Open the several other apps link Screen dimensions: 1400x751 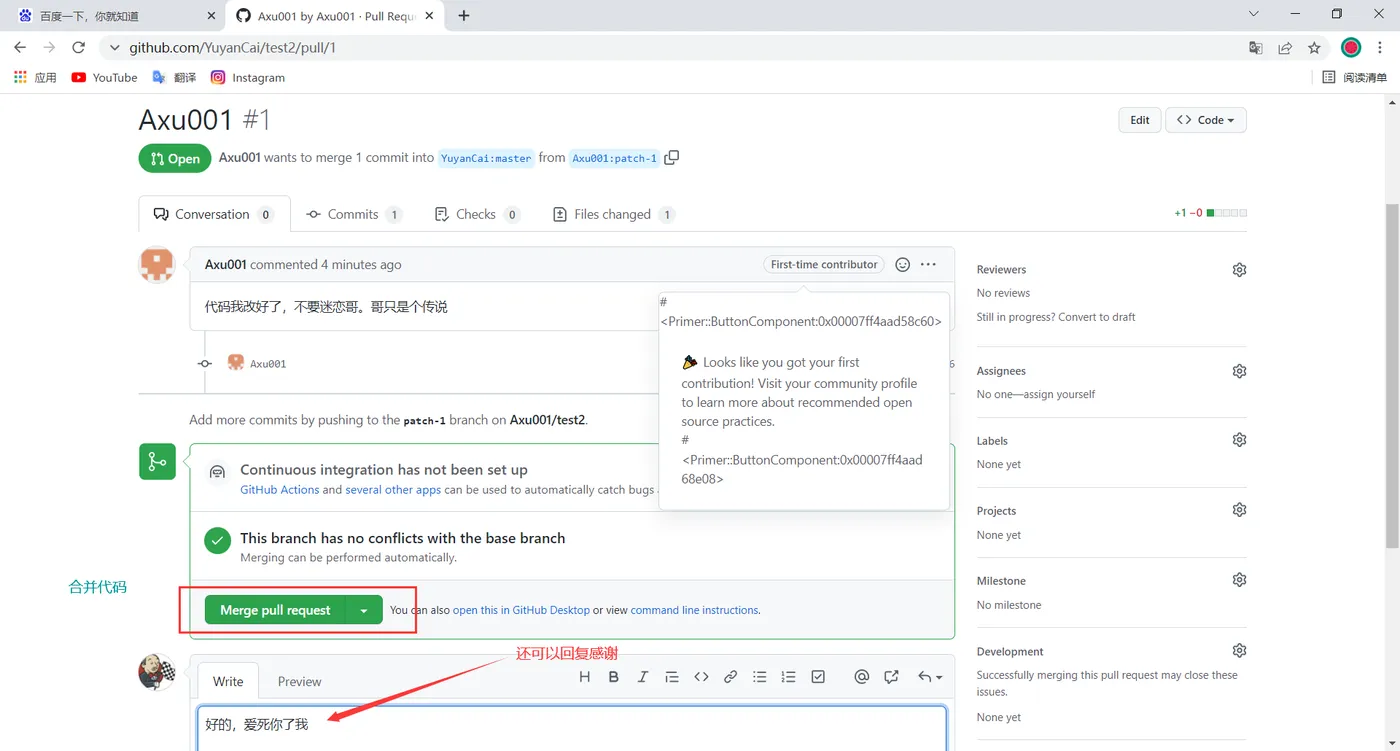393,490
